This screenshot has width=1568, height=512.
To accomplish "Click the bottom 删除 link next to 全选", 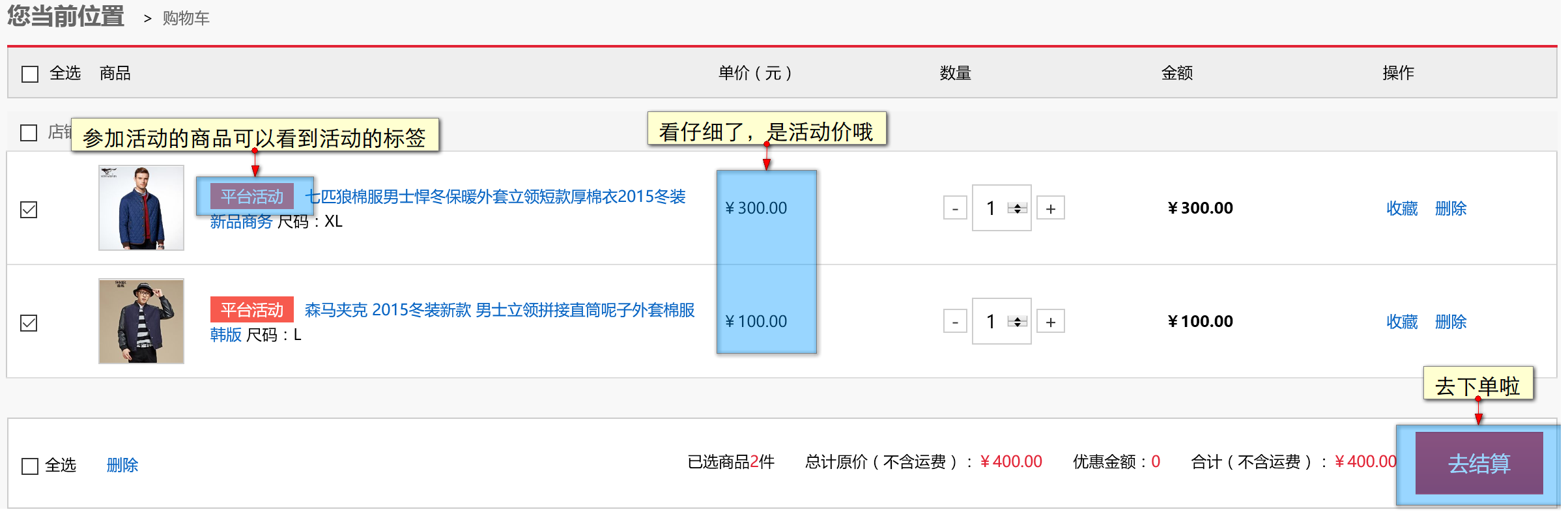I will (122, 465).
